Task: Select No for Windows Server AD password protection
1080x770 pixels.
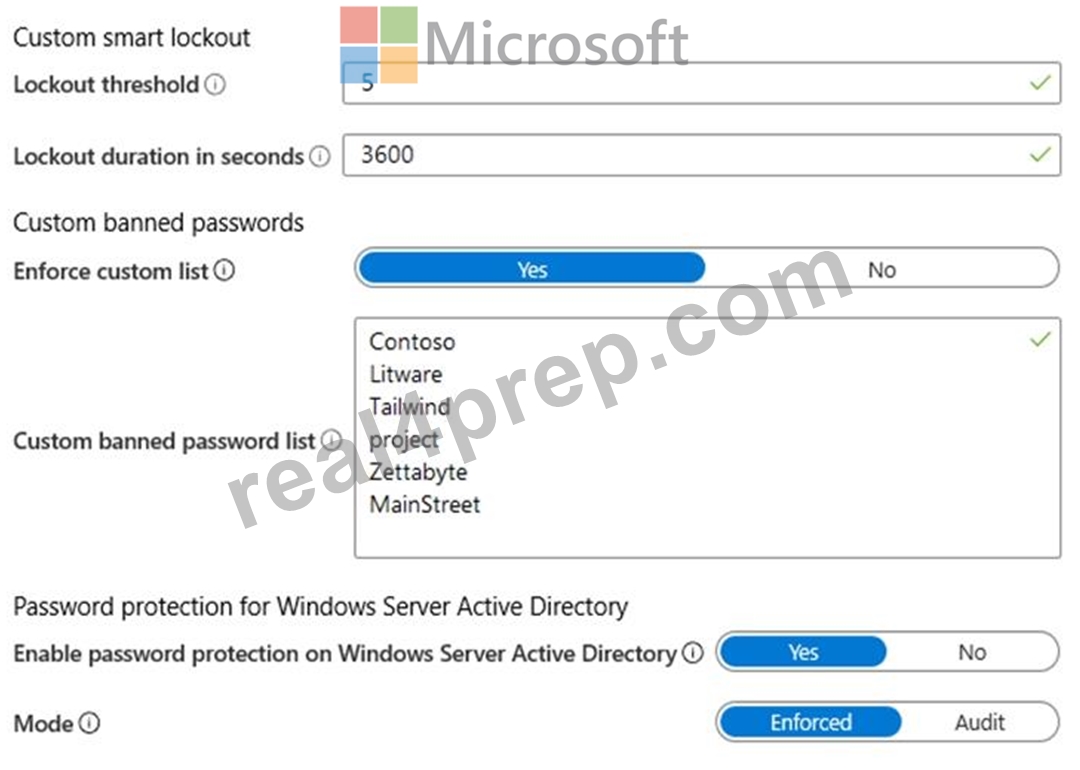Action: tap(972, 652)
